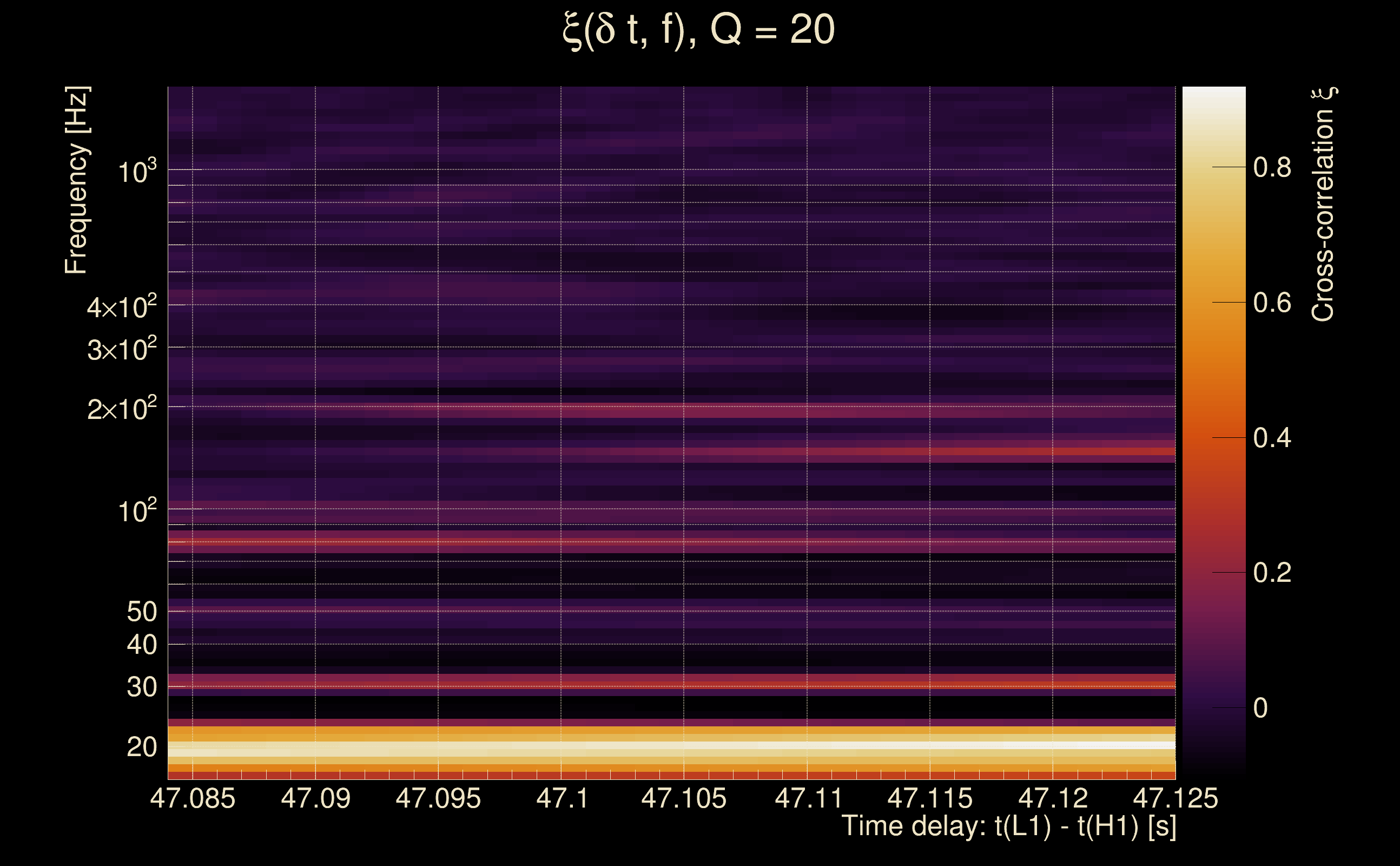Screen dimensions: 1400x866
Task: Click the Time delay x-axis label
Action: coord(1008,826)
